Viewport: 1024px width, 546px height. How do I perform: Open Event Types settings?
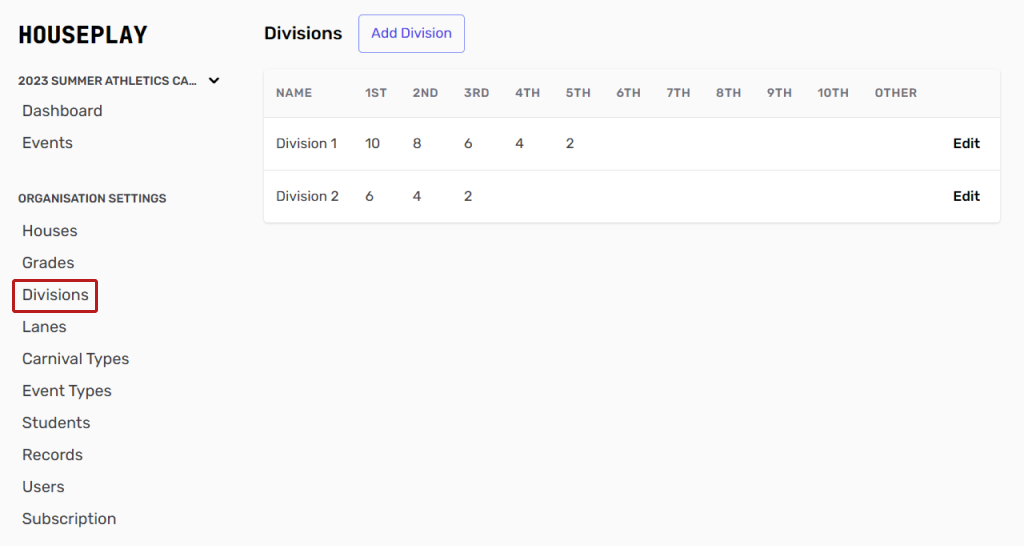pos(67,391)
